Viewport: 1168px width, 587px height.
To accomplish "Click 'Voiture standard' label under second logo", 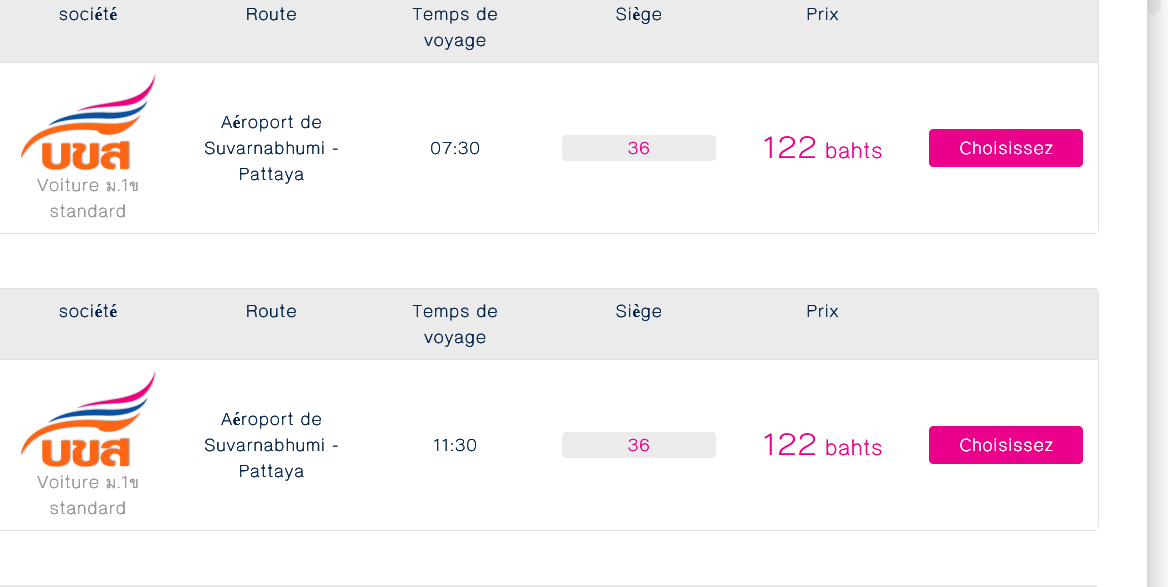I will click(x=88, y=495).
